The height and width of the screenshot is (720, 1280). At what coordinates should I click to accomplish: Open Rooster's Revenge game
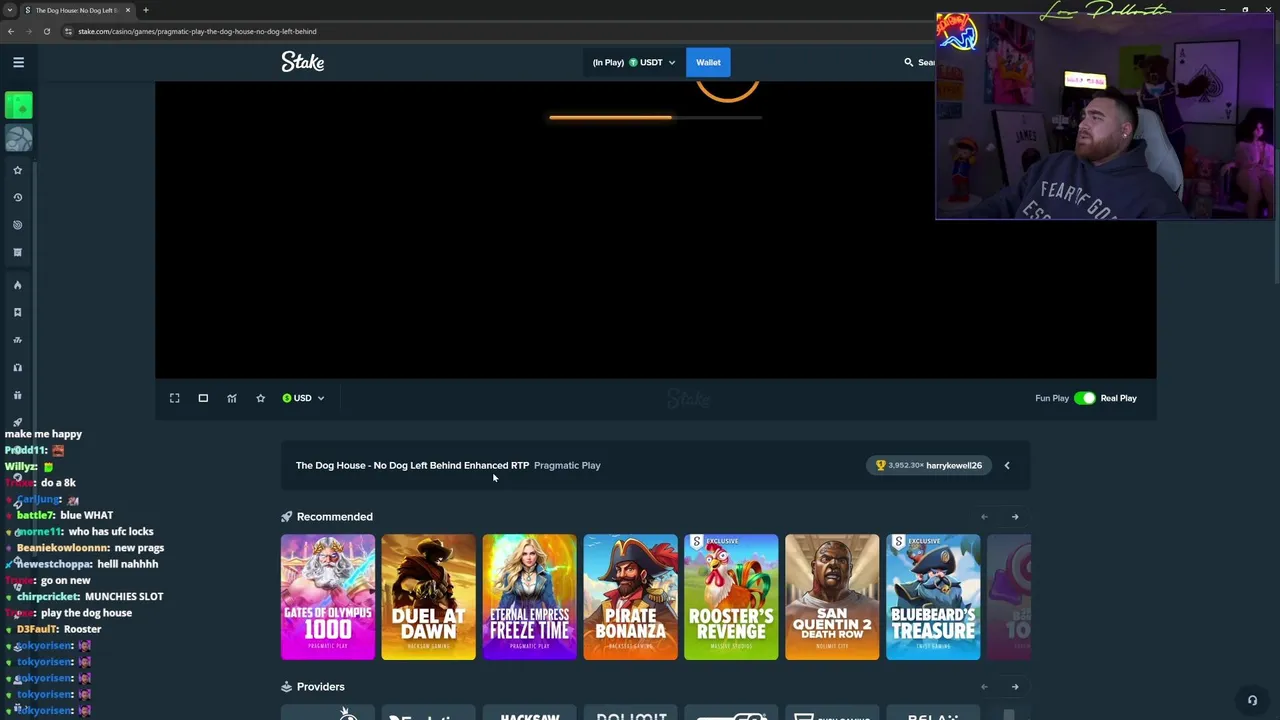pos(731,597)
